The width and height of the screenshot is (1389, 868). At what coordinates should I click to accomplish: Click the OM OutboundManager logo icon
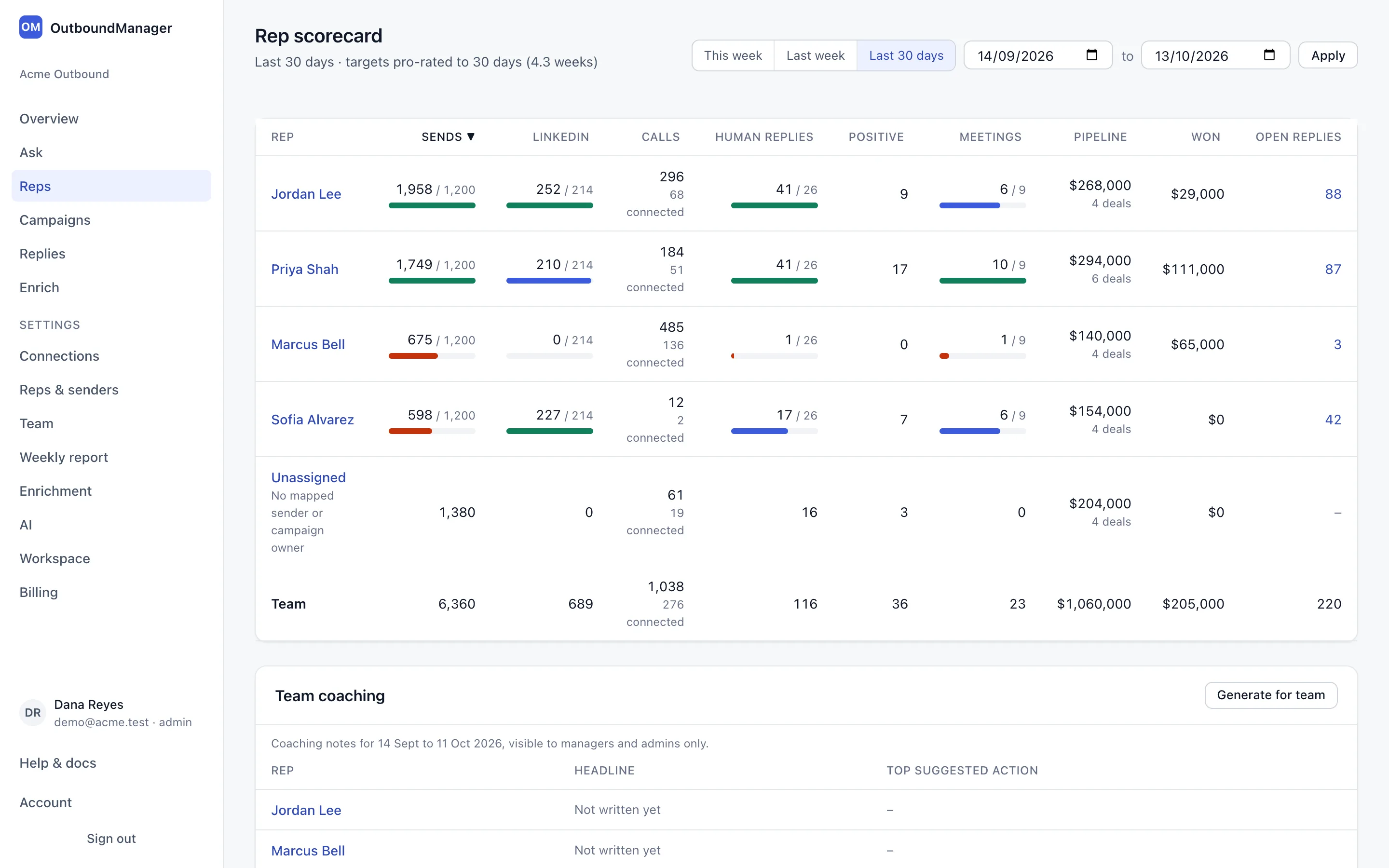30,27
